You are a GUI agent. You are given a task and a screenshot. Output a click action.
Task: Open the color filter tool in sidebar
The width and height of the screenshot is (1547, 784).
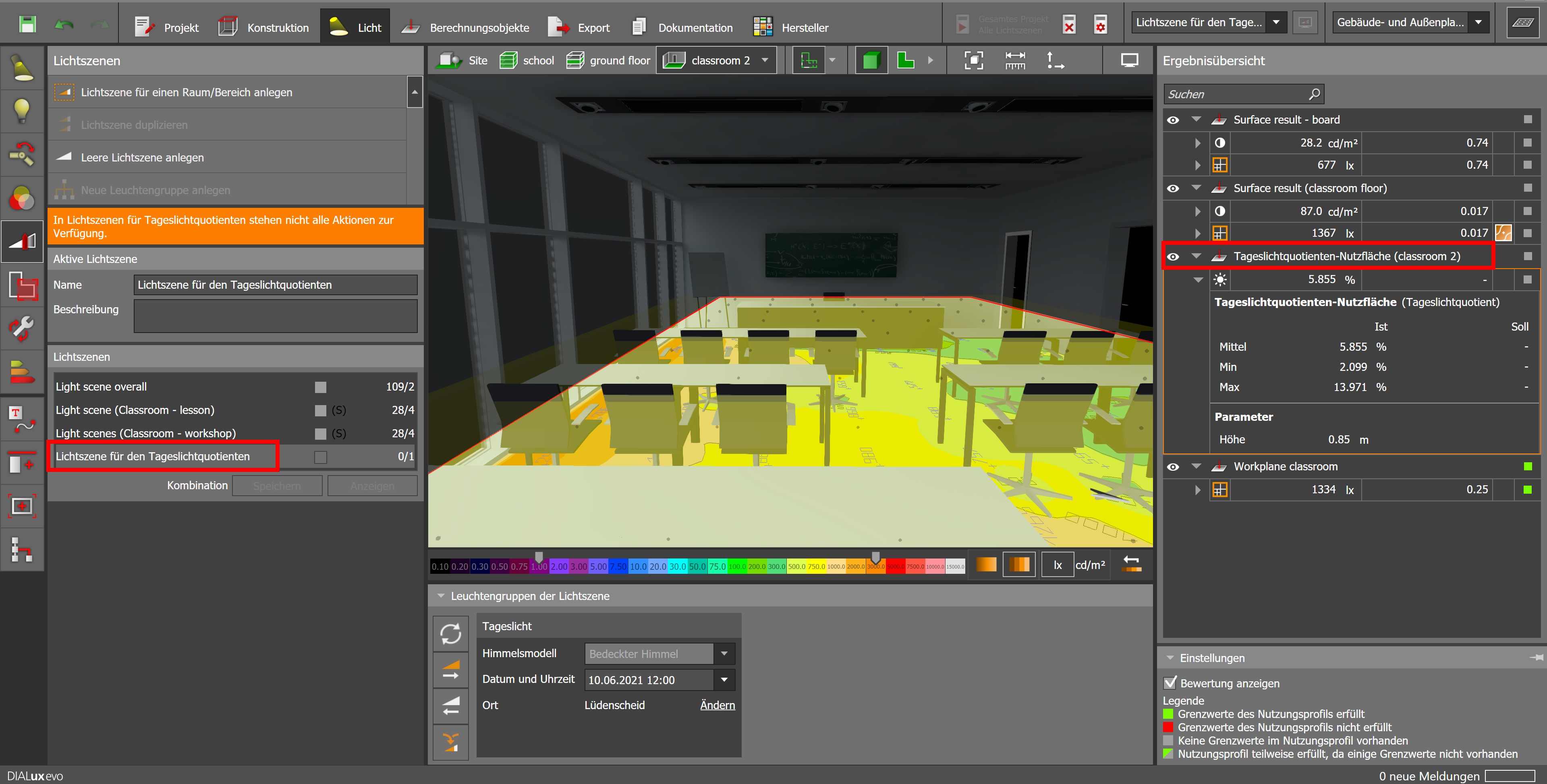pos(22,198)
